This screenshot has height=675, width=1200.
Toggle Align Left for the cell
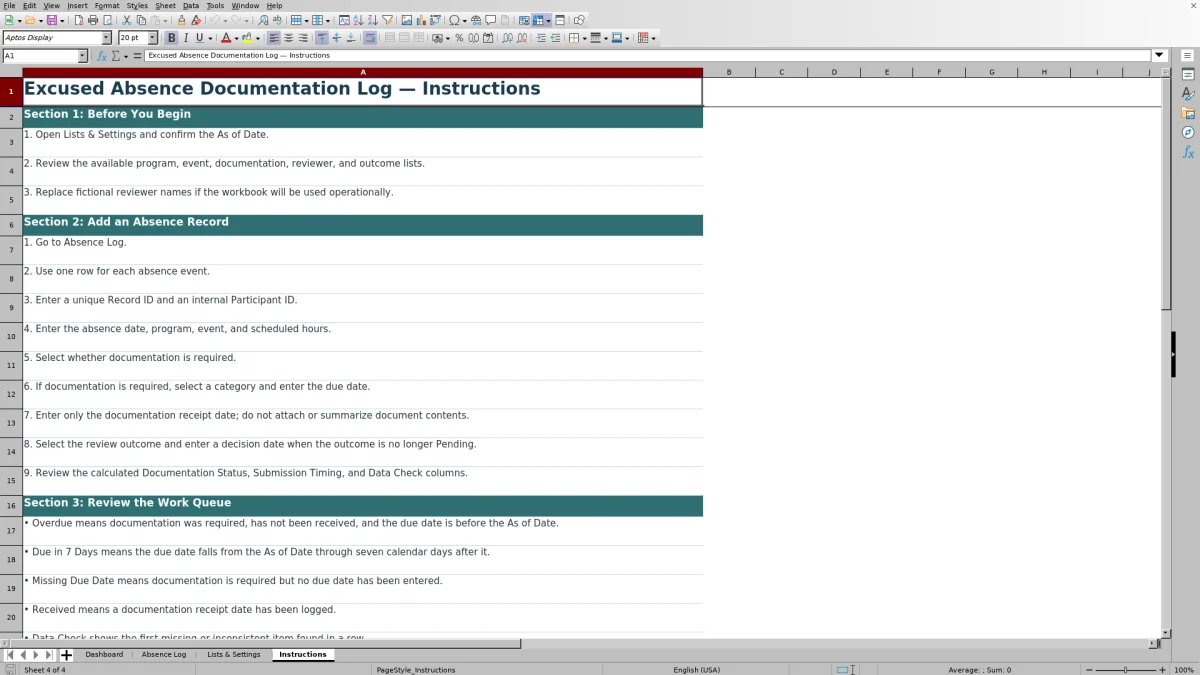[x=273, y=38]
